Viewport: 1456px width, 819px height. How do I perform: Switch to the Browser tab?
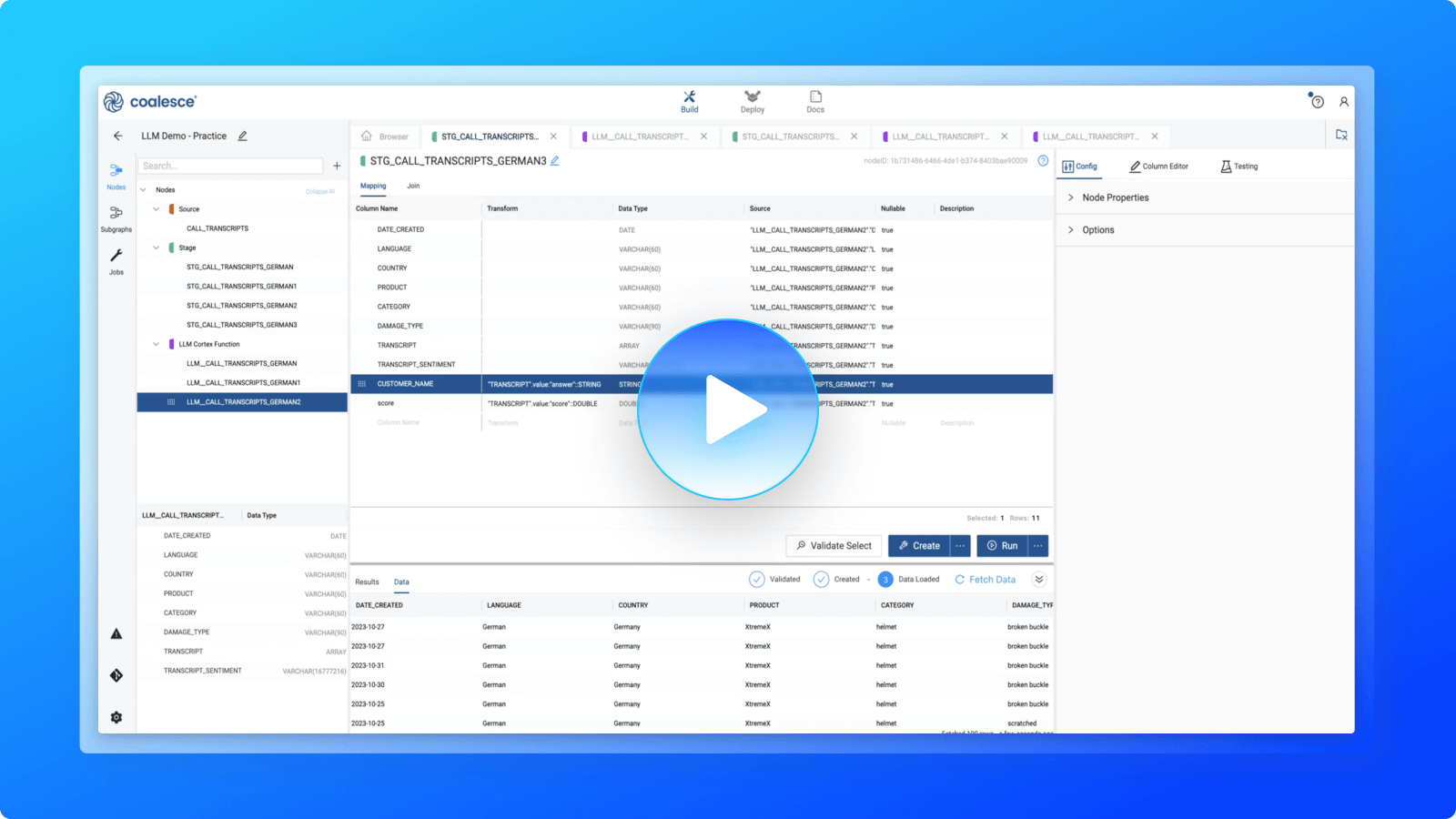pos(385,136)
